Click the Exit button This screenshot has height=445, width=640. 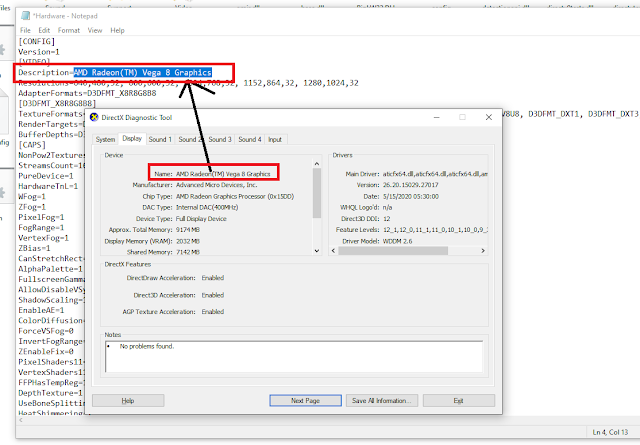tap(459, 400)
